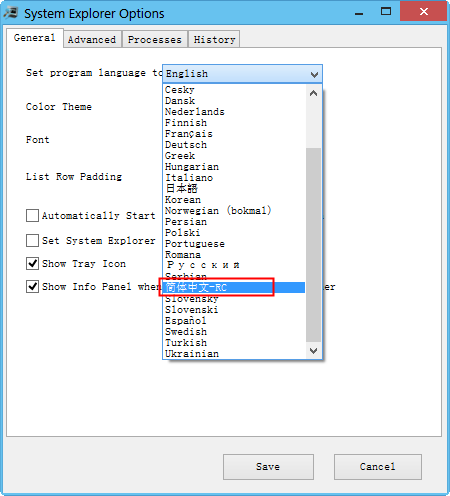Select Français from the list
The height and width of the screenshot is (496, 450).
click(235, 134)
